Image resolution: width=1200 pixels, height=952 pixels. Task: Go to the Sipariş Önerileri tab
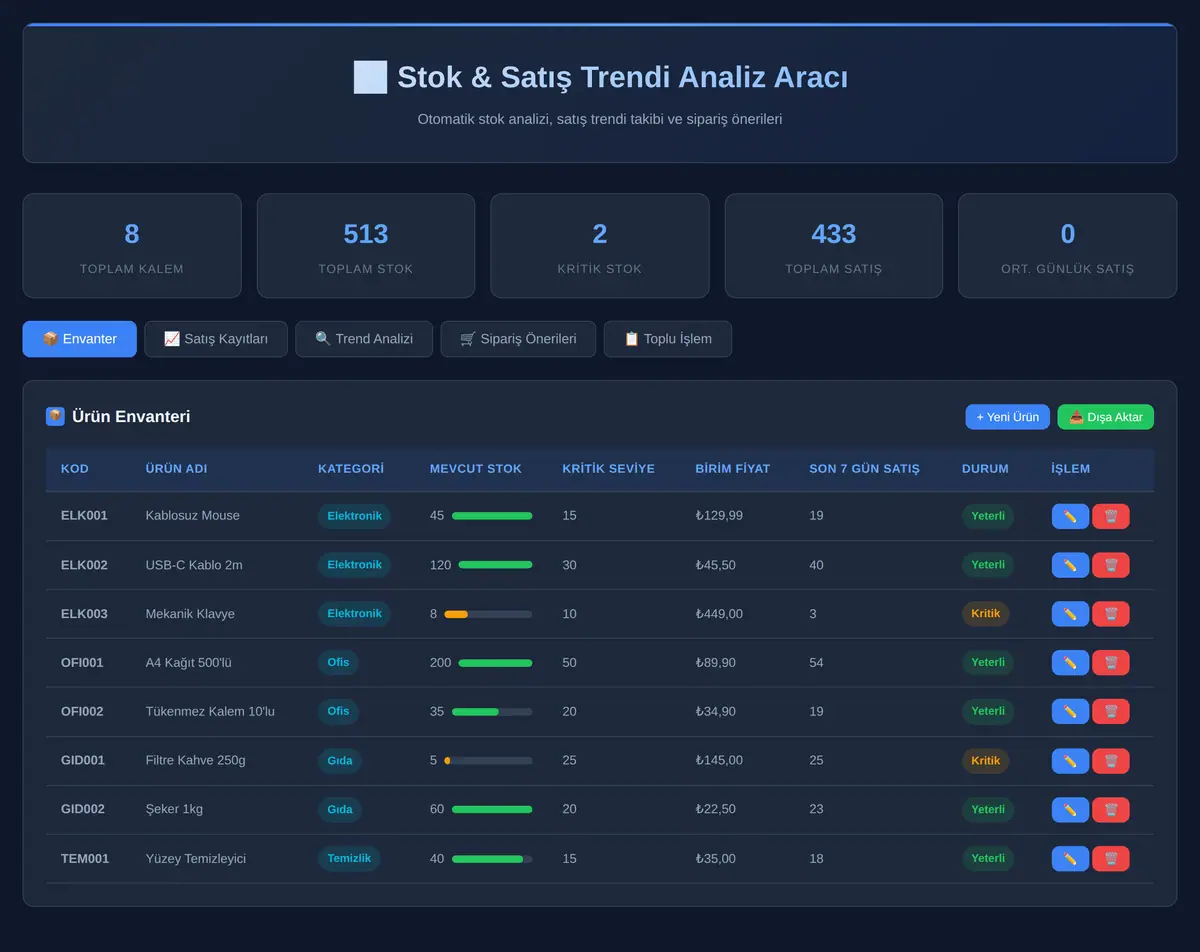pyautogui.click(x=518, y=339)
